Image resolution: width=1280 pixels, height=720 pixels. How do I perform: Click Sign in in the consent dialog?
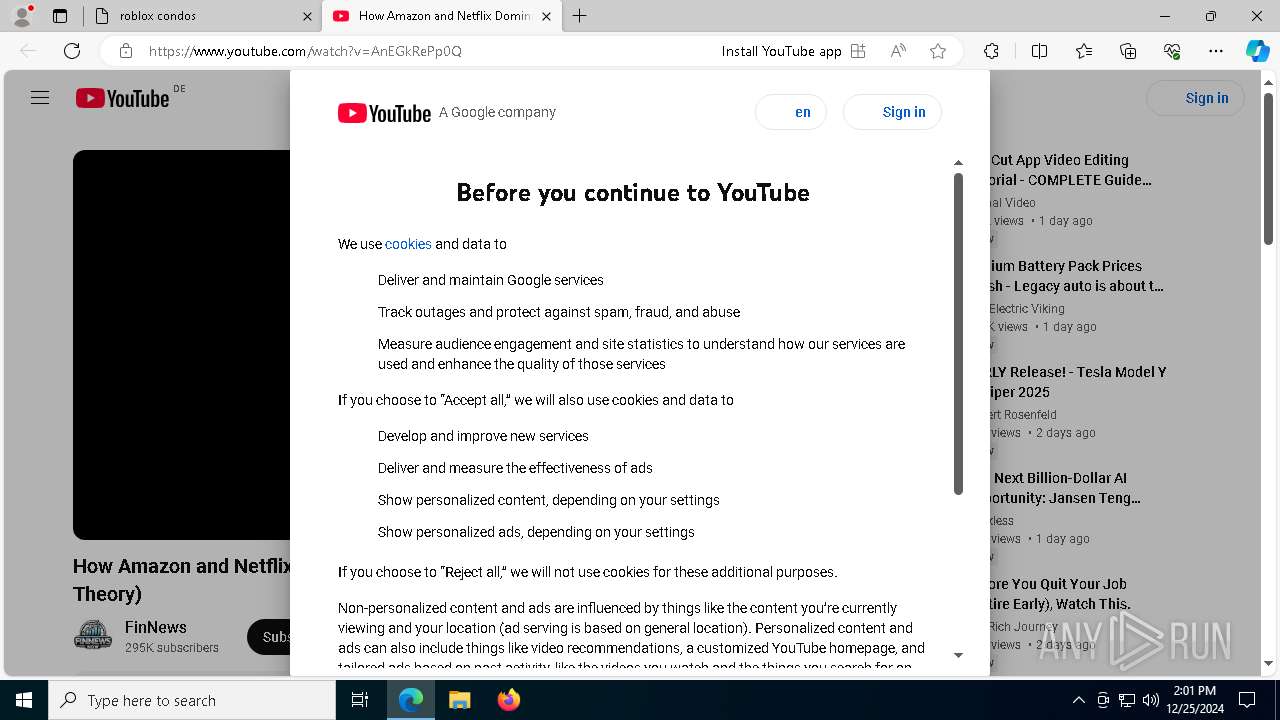coord(892,112)
